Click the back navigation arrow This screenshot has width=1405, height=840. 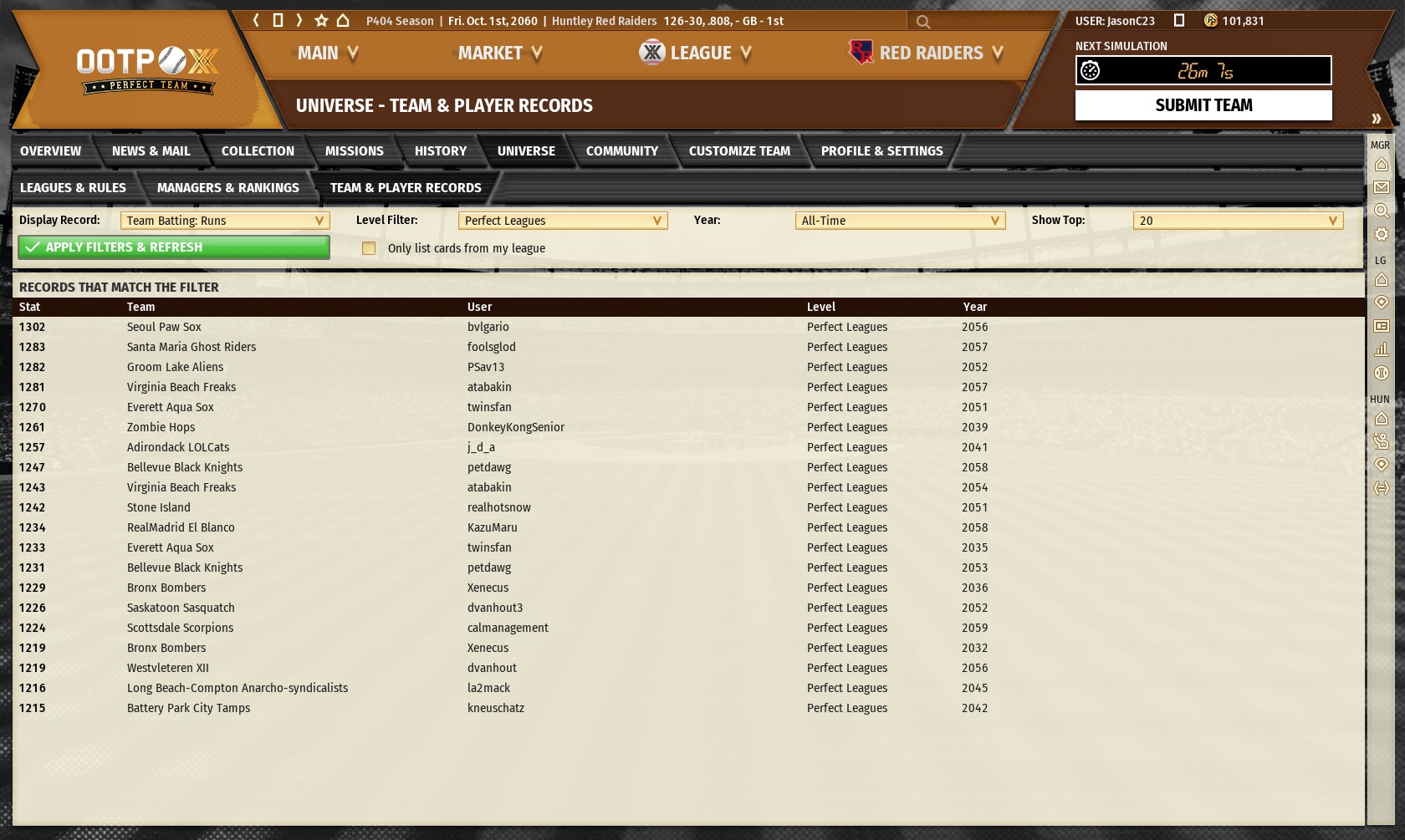257,20
